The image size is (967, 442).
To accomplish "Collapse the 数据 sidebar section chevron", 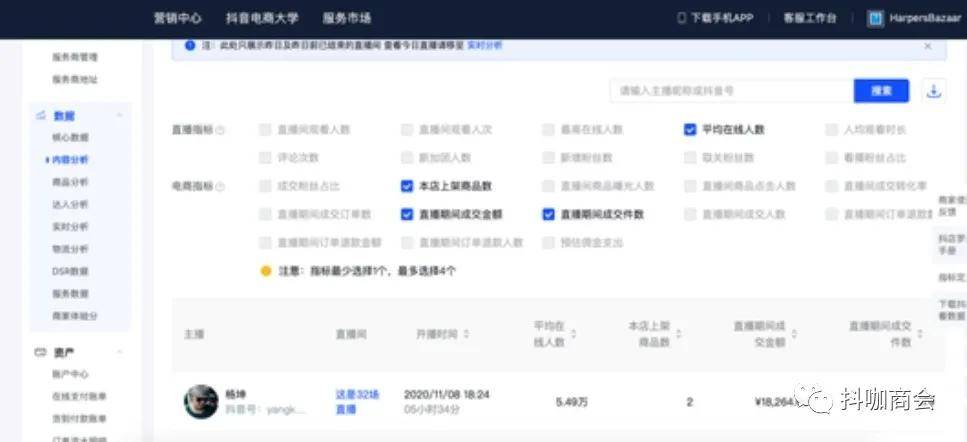I will pos(119,115).
